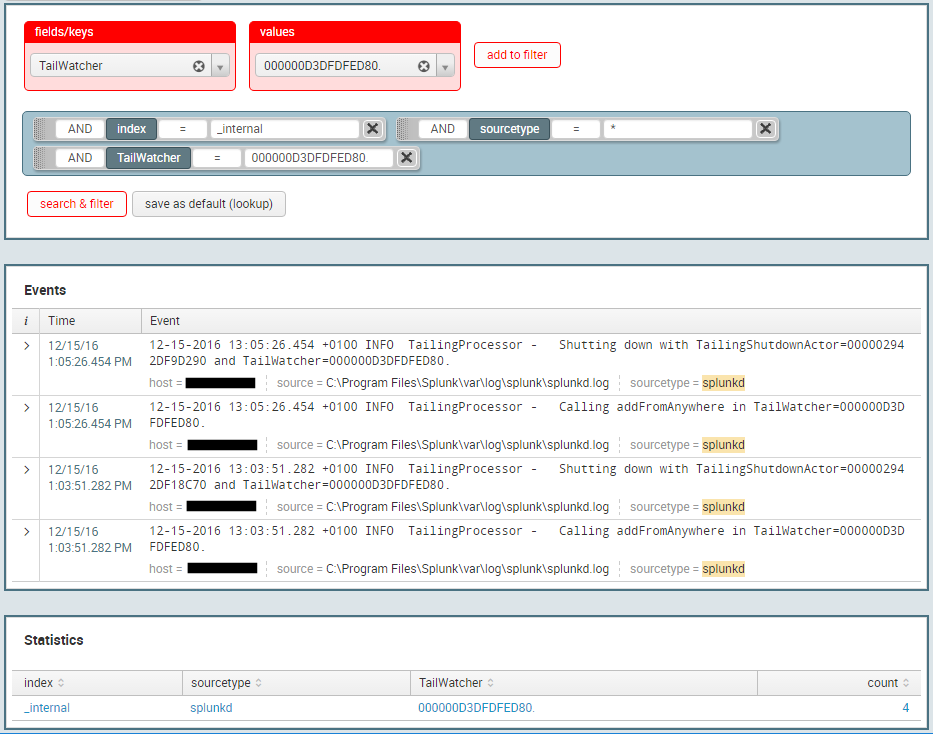Screen dimensions: 933x734
Task: Grab the drag handle of index filter
Action: click(41, 128)
